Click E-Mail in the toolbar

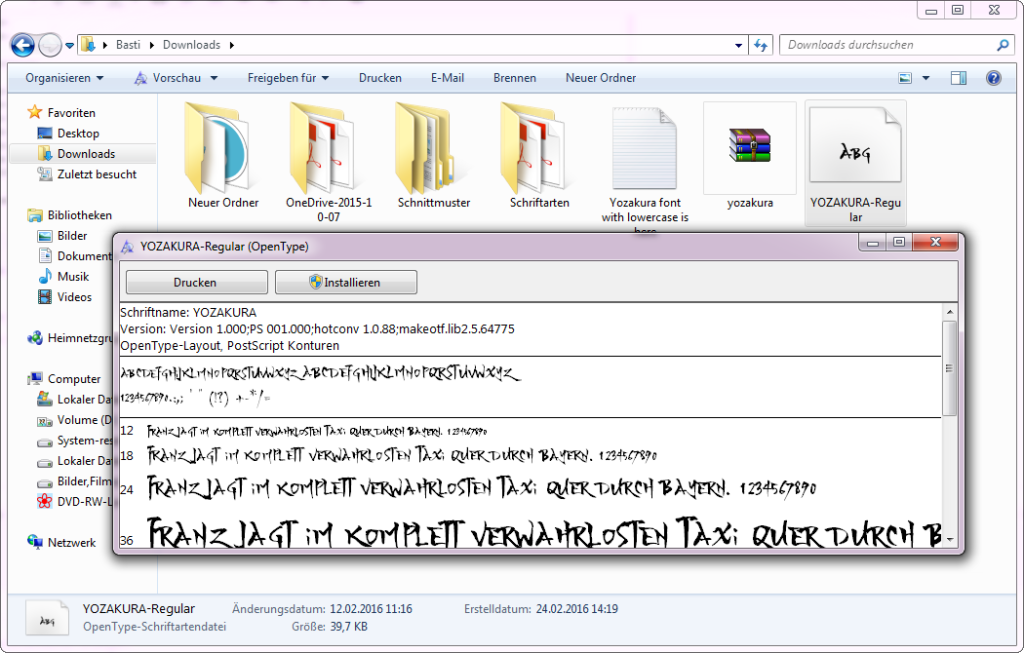447,78
